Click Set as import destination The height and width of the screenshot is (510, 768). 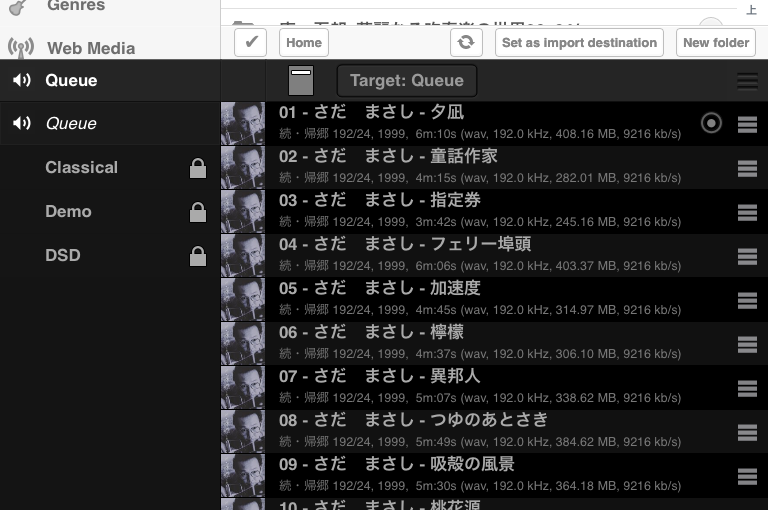pyautogui.click(x=579, y=43)
